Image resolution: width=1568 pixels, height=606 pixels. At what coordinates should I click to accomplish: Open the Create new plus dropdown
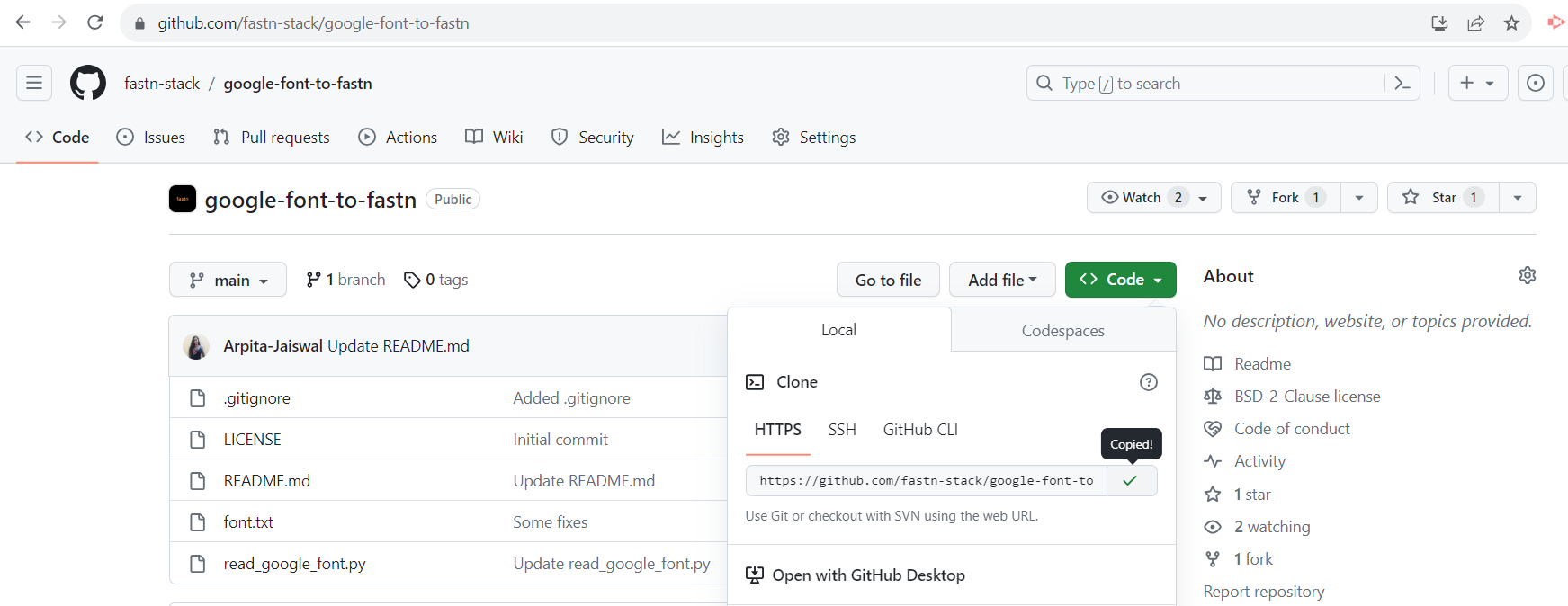pos(1478,83)
